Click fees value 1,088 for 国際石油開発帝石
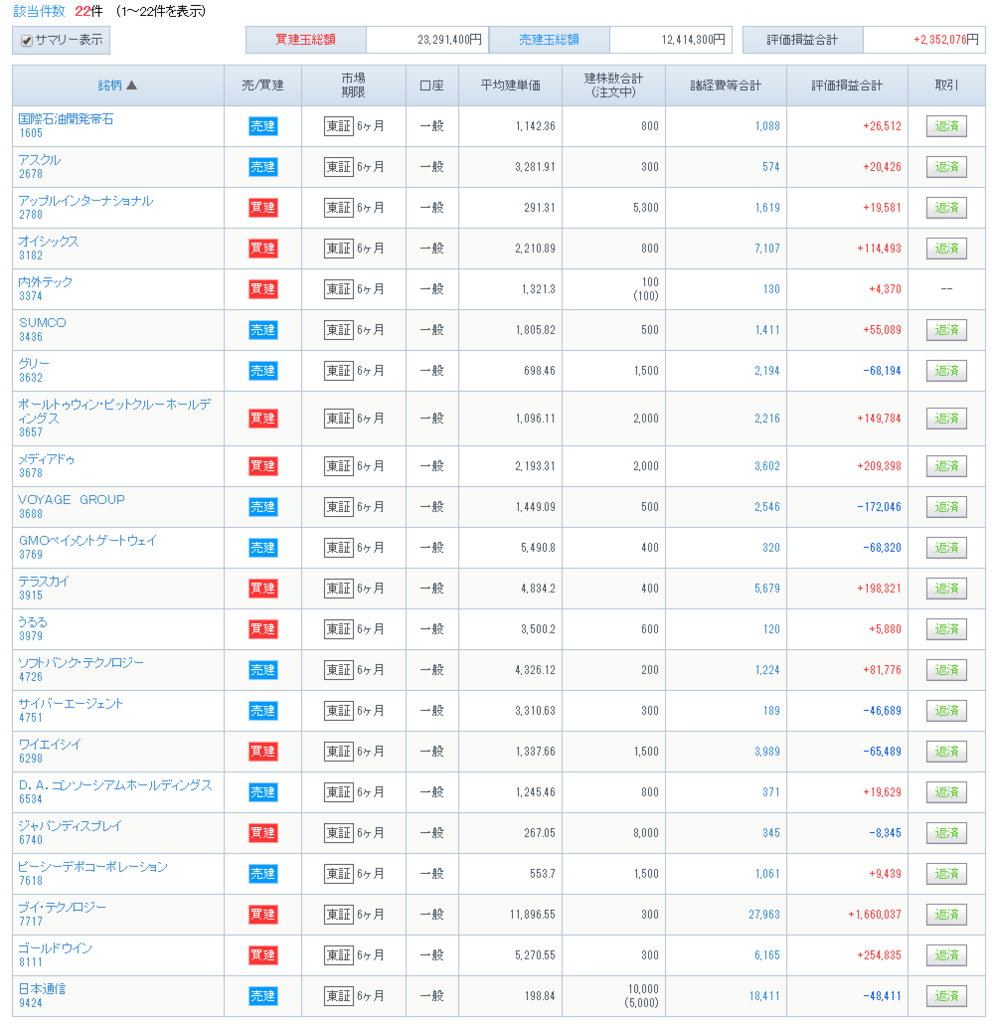The width and height of the screenshot is (992, 1024). tap(767, 126)
